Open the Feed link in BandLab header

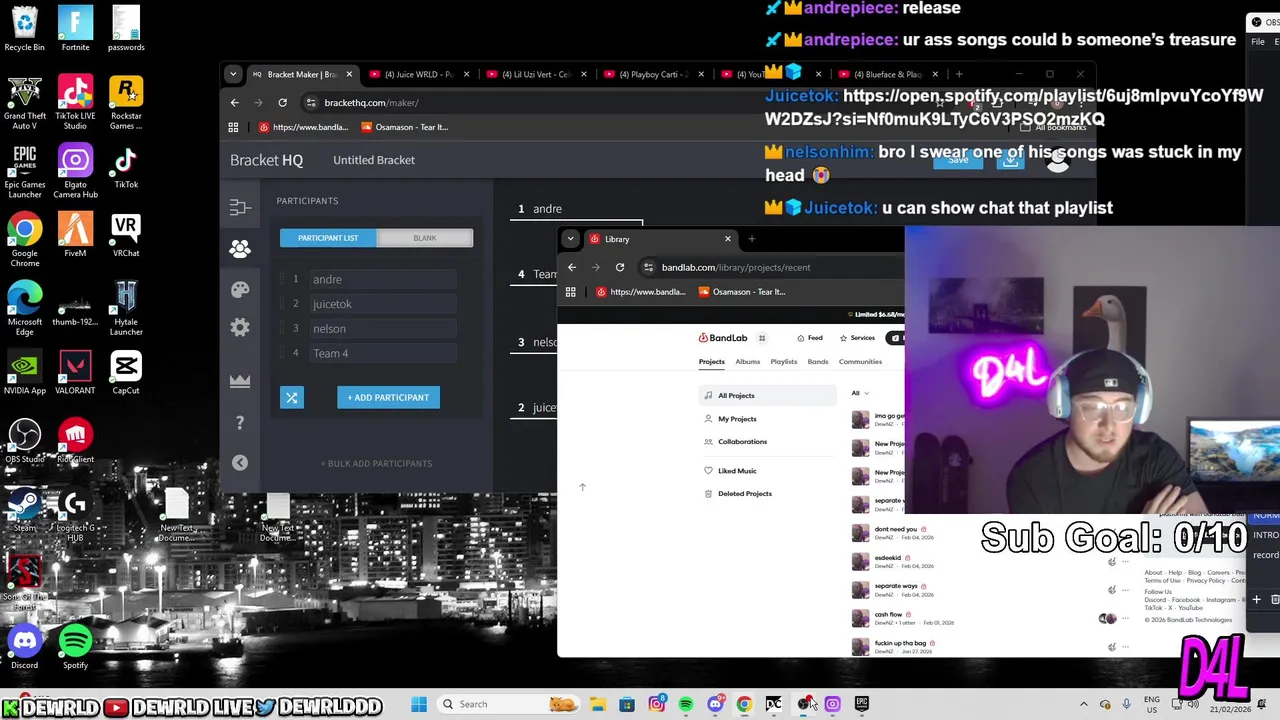coord(809,338)
